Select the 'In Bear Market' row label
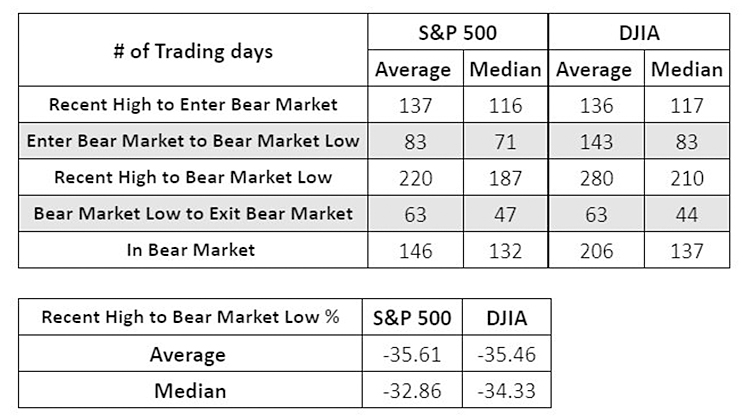This screenshot has height=420, width=750. 193,250
